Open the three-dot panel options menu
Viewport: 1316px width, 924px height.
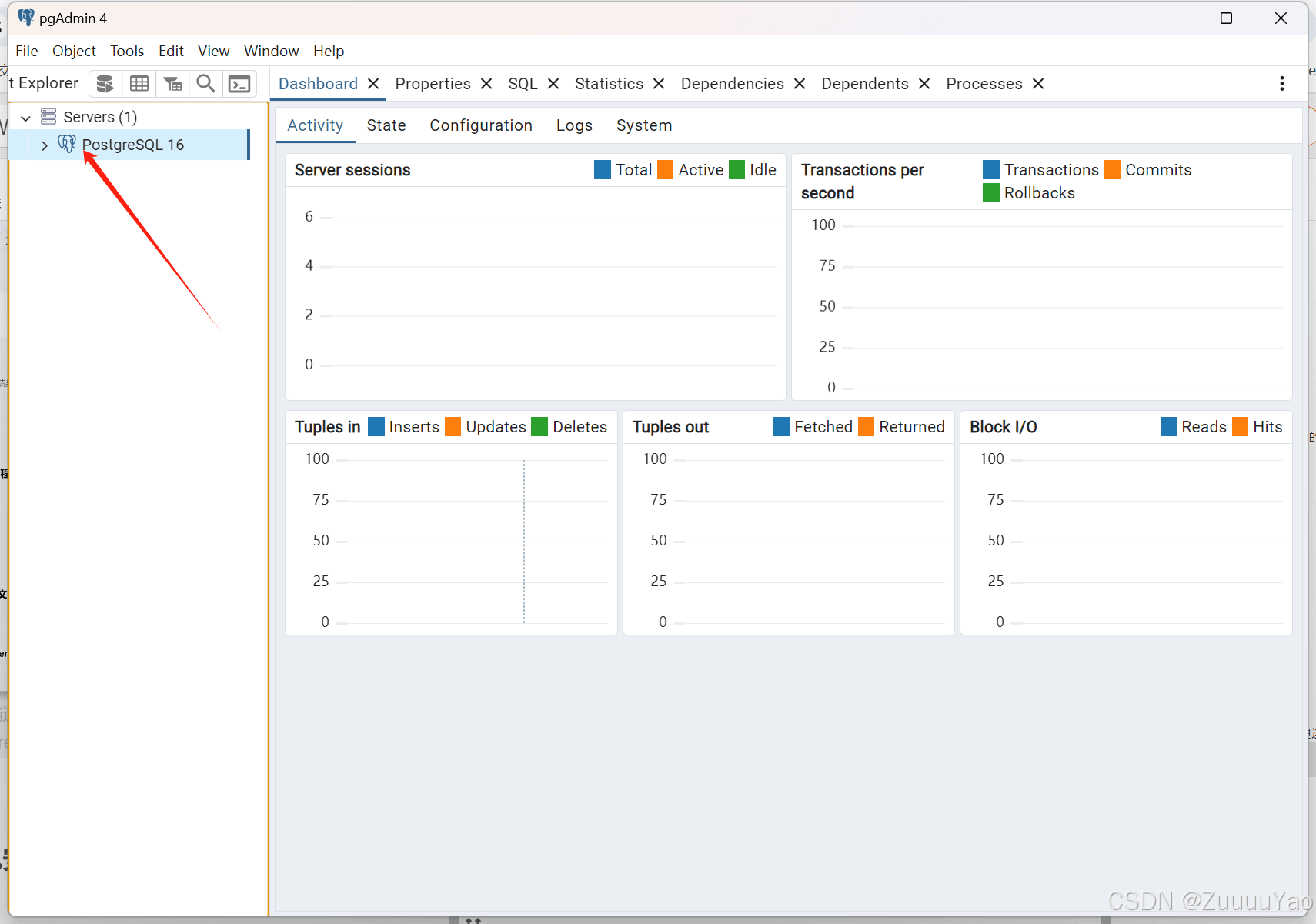click(1281, 83)
